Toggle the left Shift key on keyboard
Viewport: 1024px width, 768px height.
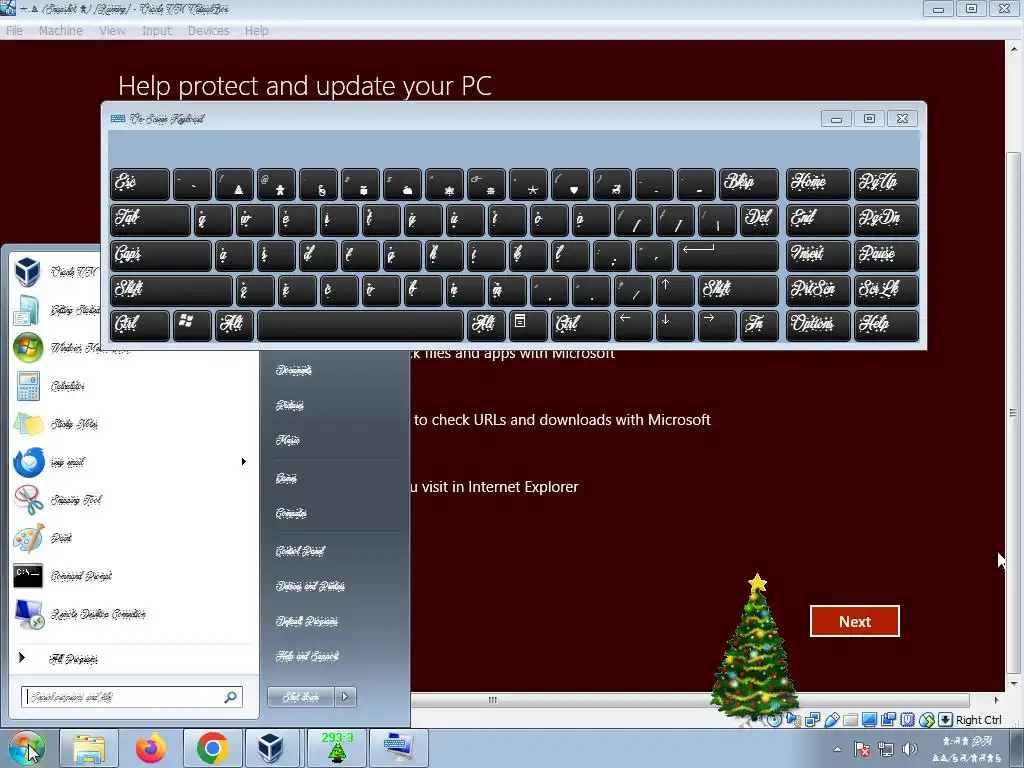click(x=171, y=290)
